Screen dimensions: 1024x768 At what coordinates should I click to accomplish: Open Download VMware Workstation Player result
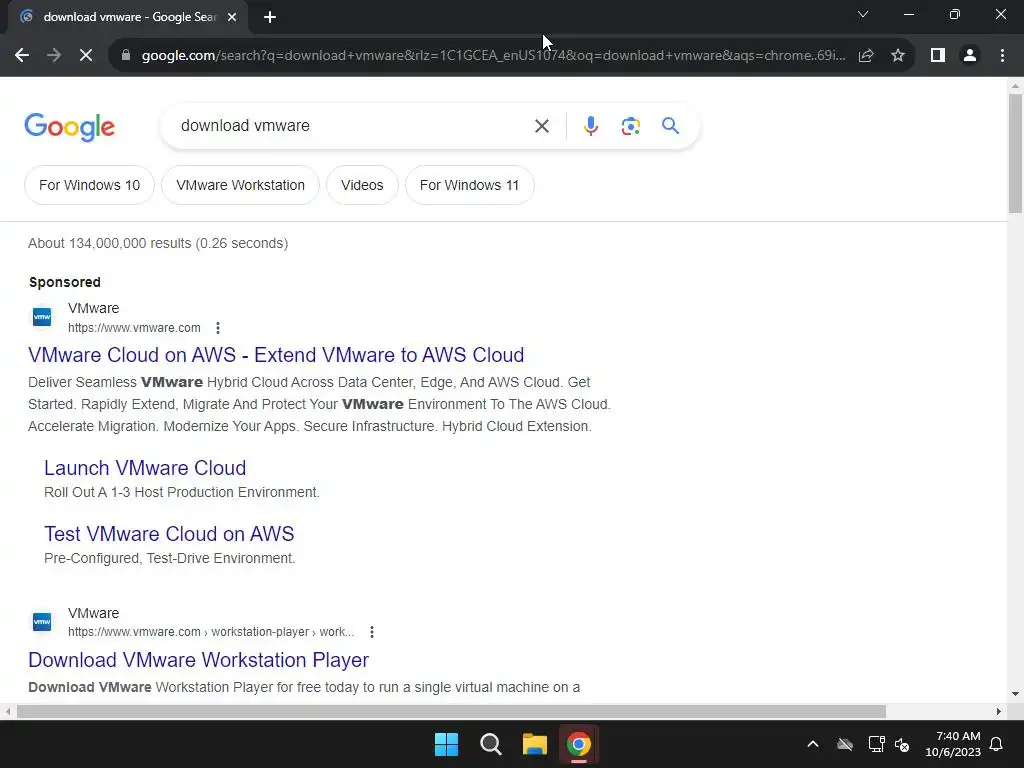(199, 660)
